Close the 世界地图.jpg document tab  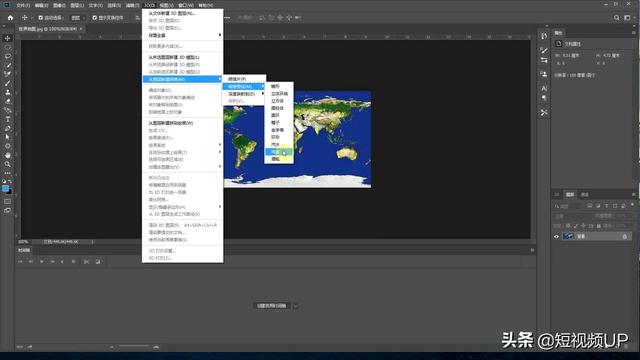81,29
